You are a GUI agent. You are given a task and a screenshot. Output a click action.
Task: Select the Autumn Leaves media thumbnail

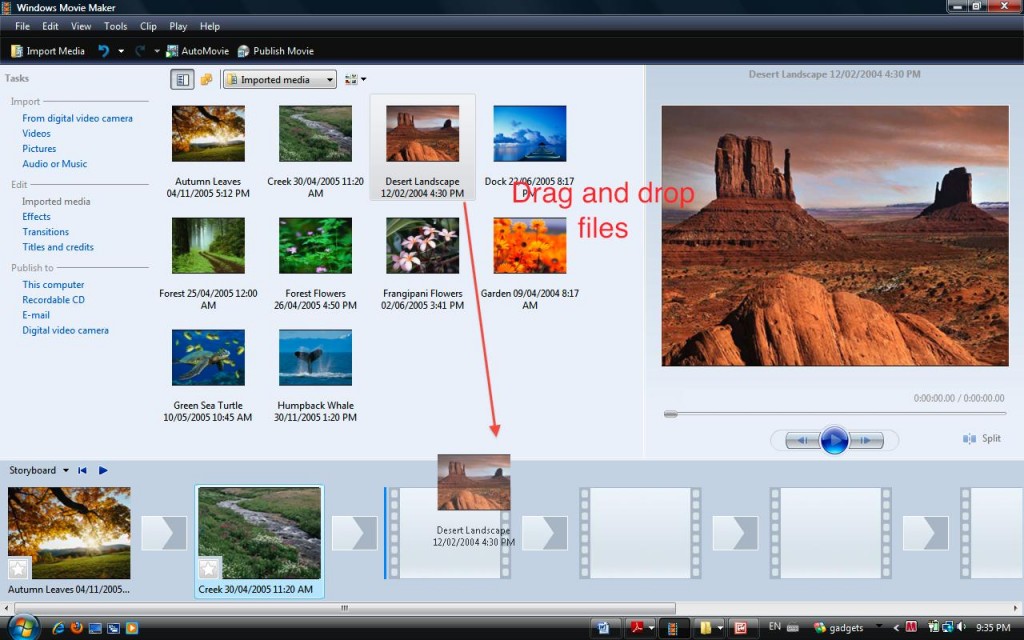(x=208, y=134)
